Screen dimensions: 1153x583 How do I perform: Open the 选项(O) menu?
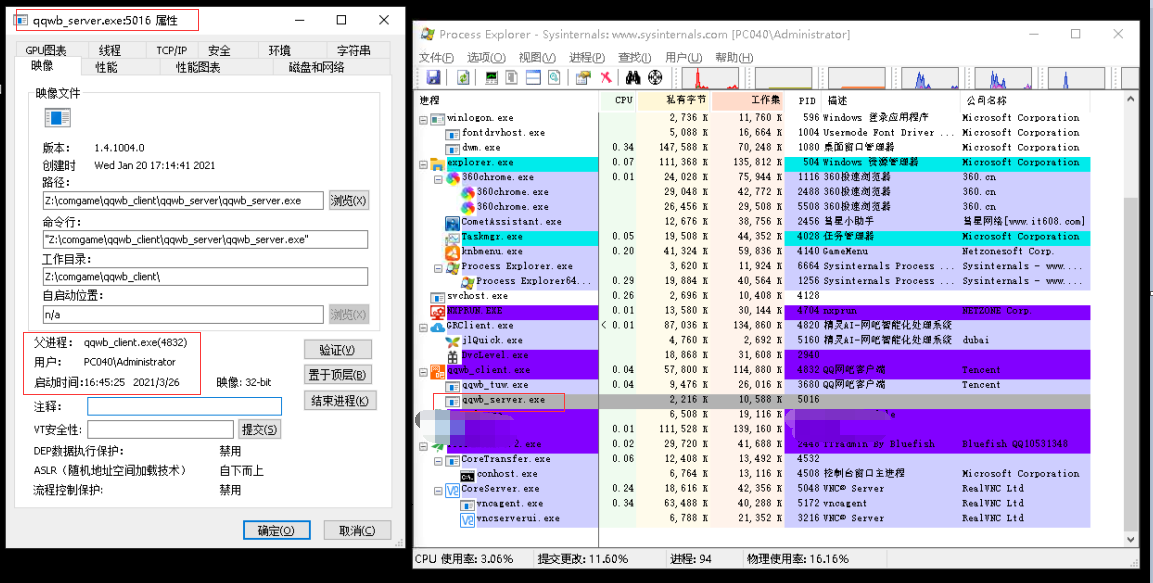pyautogui.click(x=486, y=57)
